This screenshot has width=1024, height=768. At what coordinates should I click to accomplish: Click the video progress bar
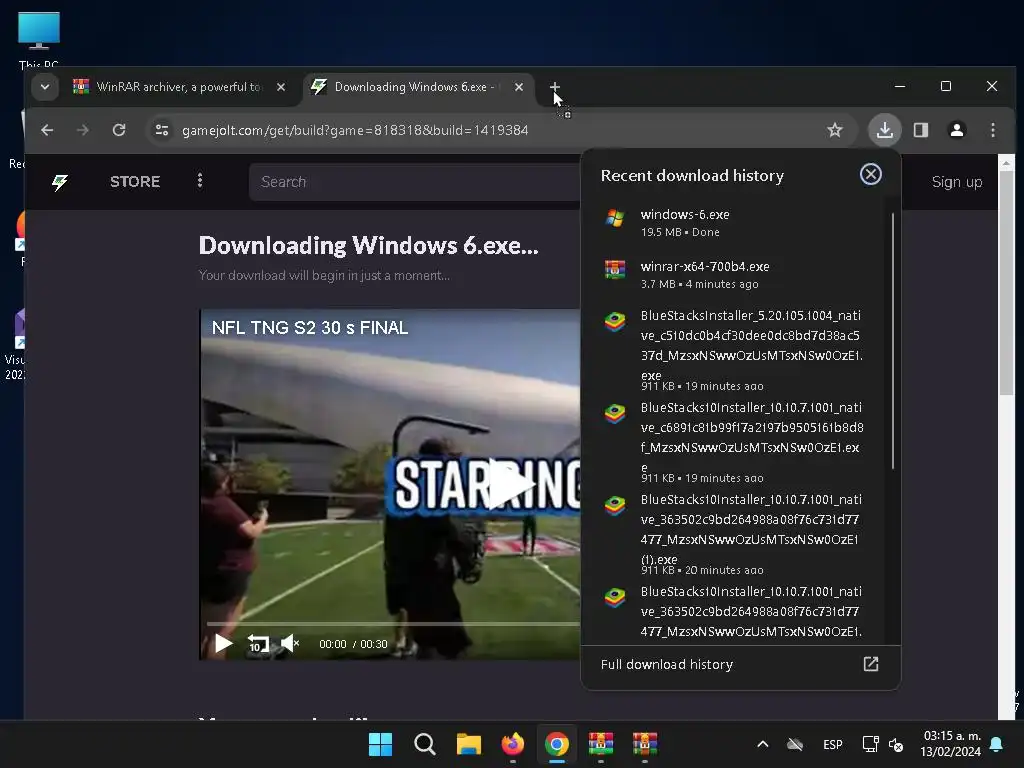[393, 624]
